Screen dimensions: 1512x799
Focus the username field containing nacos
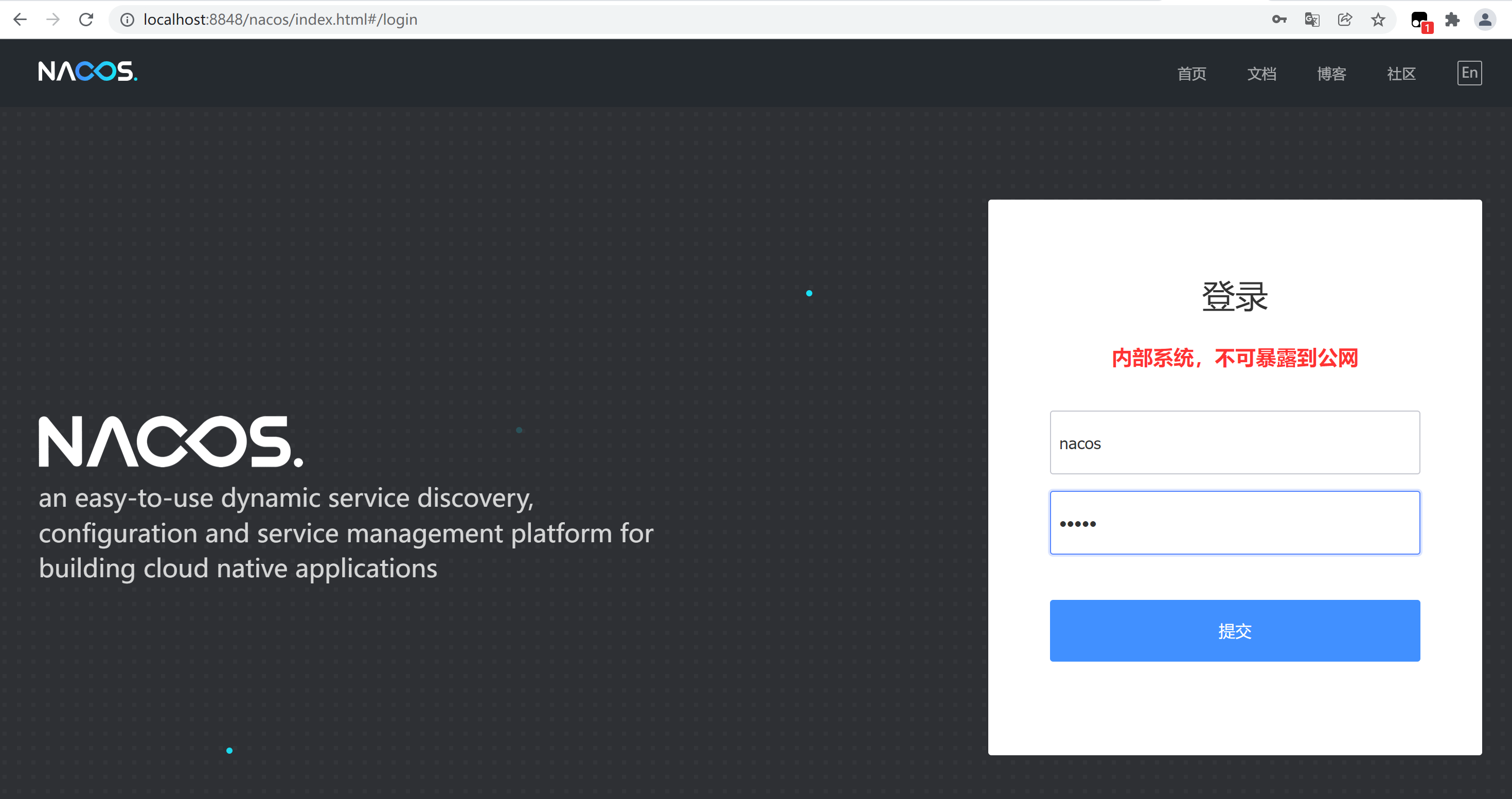[1234, 442]
